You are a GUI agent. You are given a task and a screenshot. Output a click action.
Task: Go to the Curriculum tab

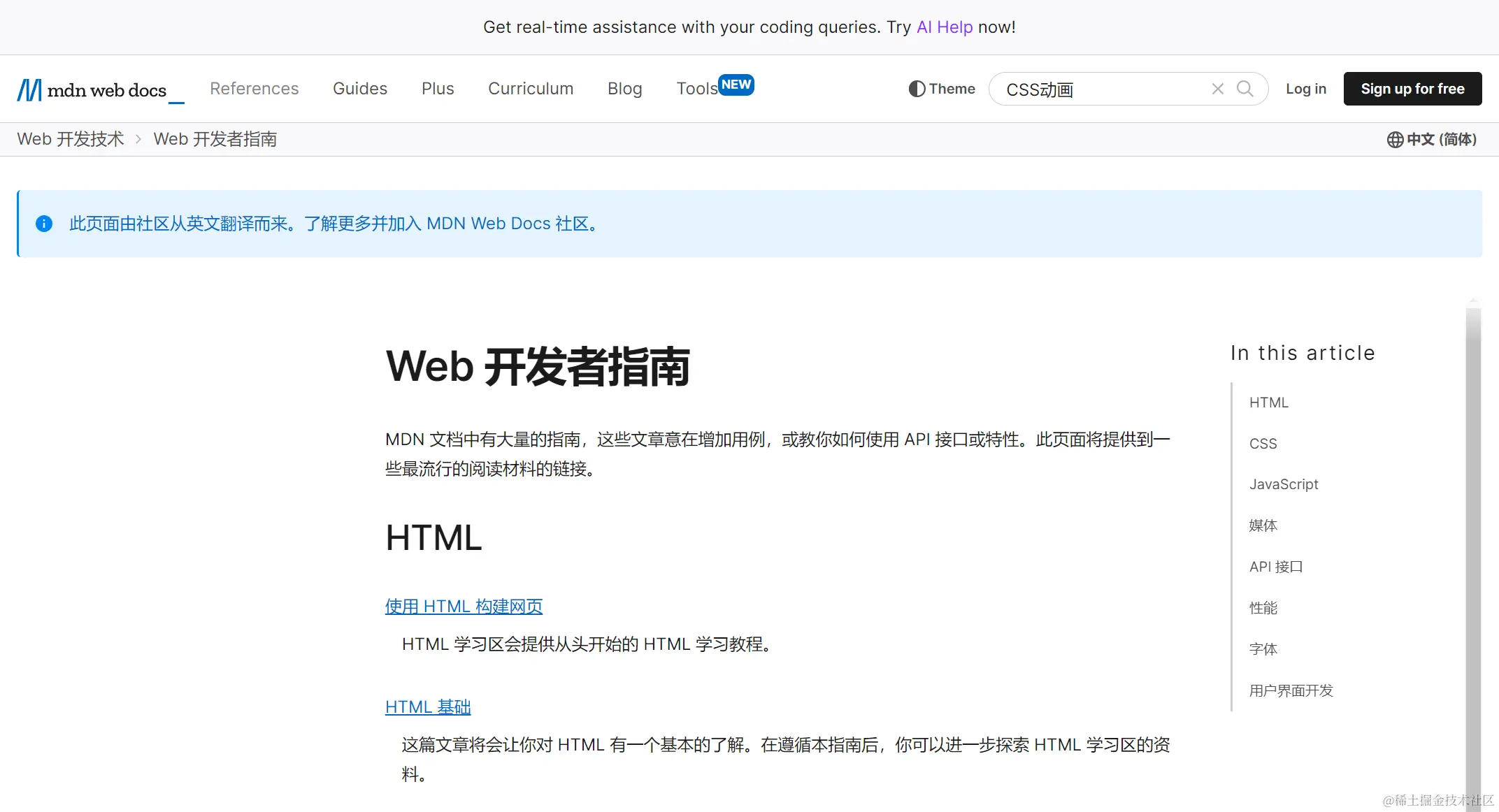531,89
